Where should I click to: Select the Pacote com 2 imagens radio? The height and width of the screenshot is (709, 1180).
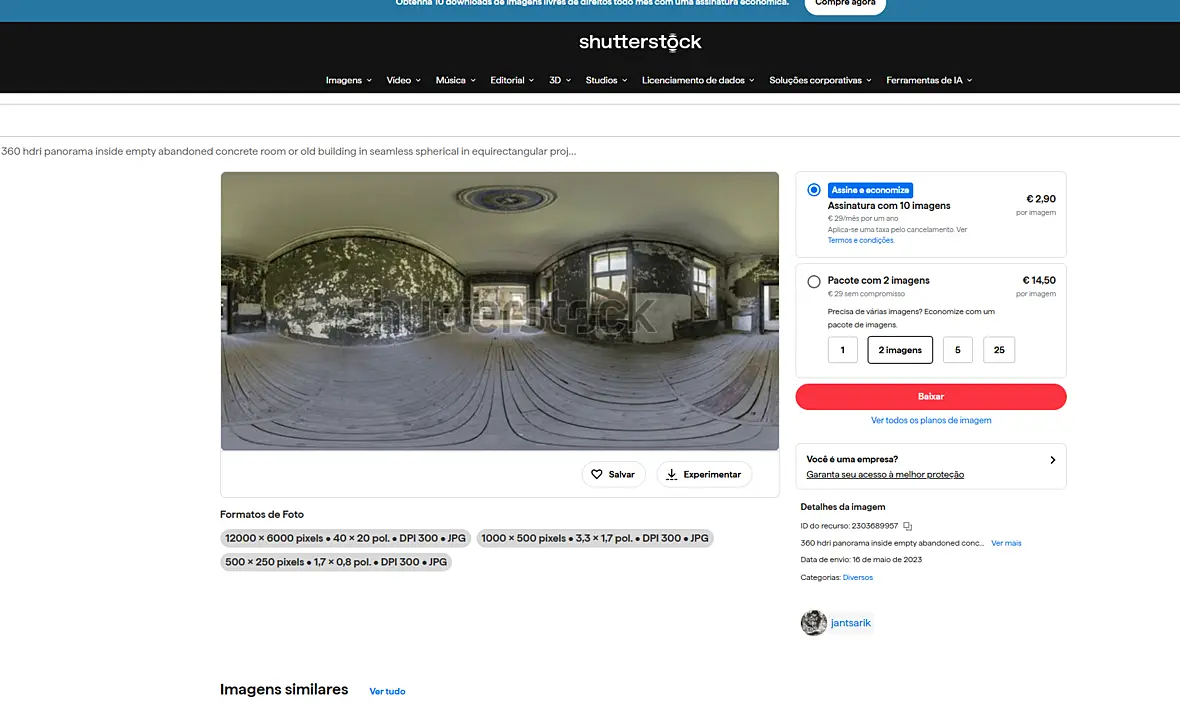coord(814,281)
